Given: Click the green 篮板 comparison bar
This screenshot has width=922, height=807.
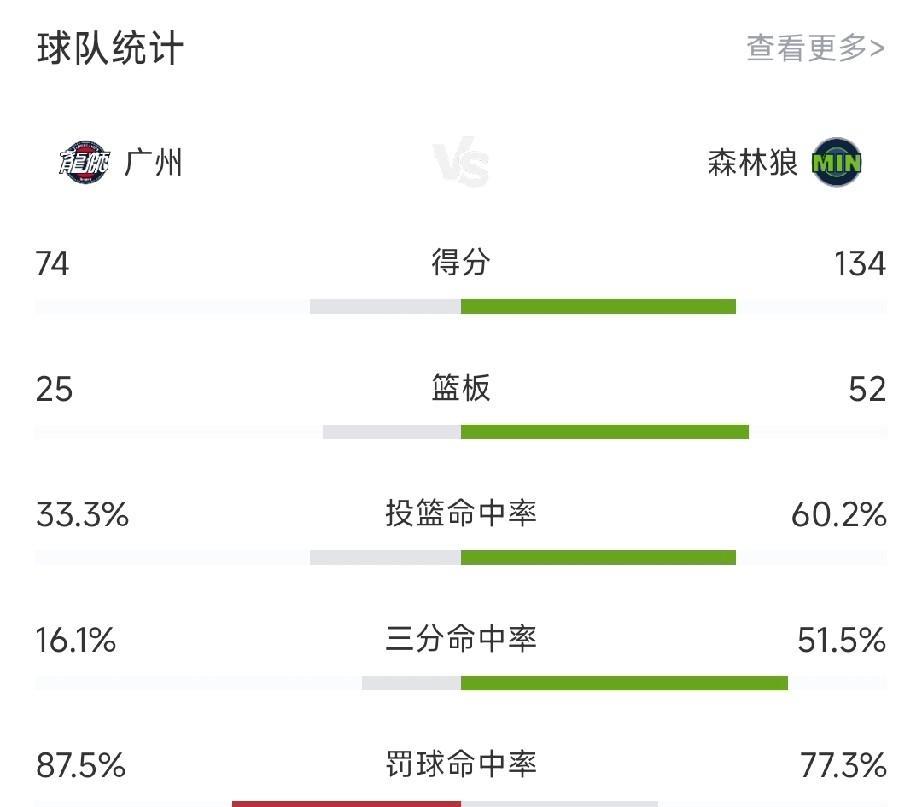Looking at the screenshot, I should [604, 432].
